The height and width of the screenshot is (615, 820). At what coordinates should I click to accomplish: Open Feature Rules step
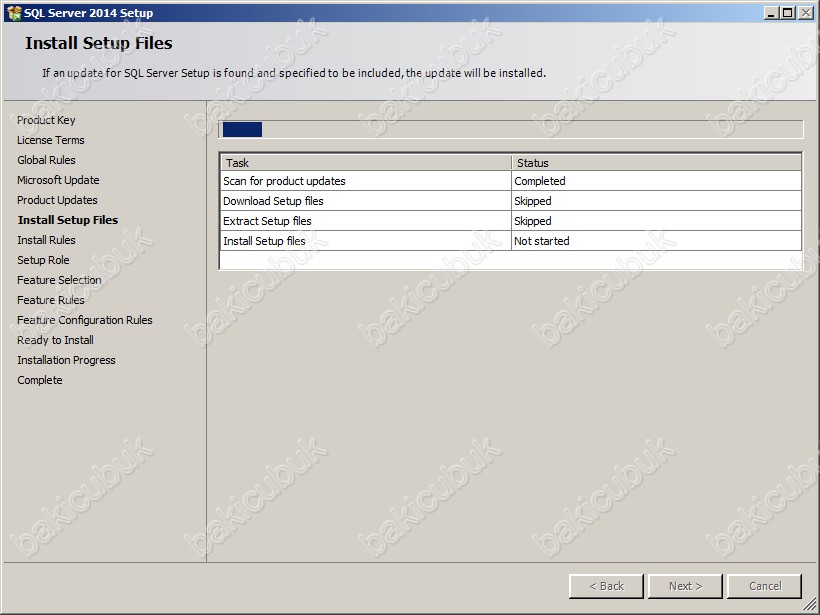(x=51, y=300)
